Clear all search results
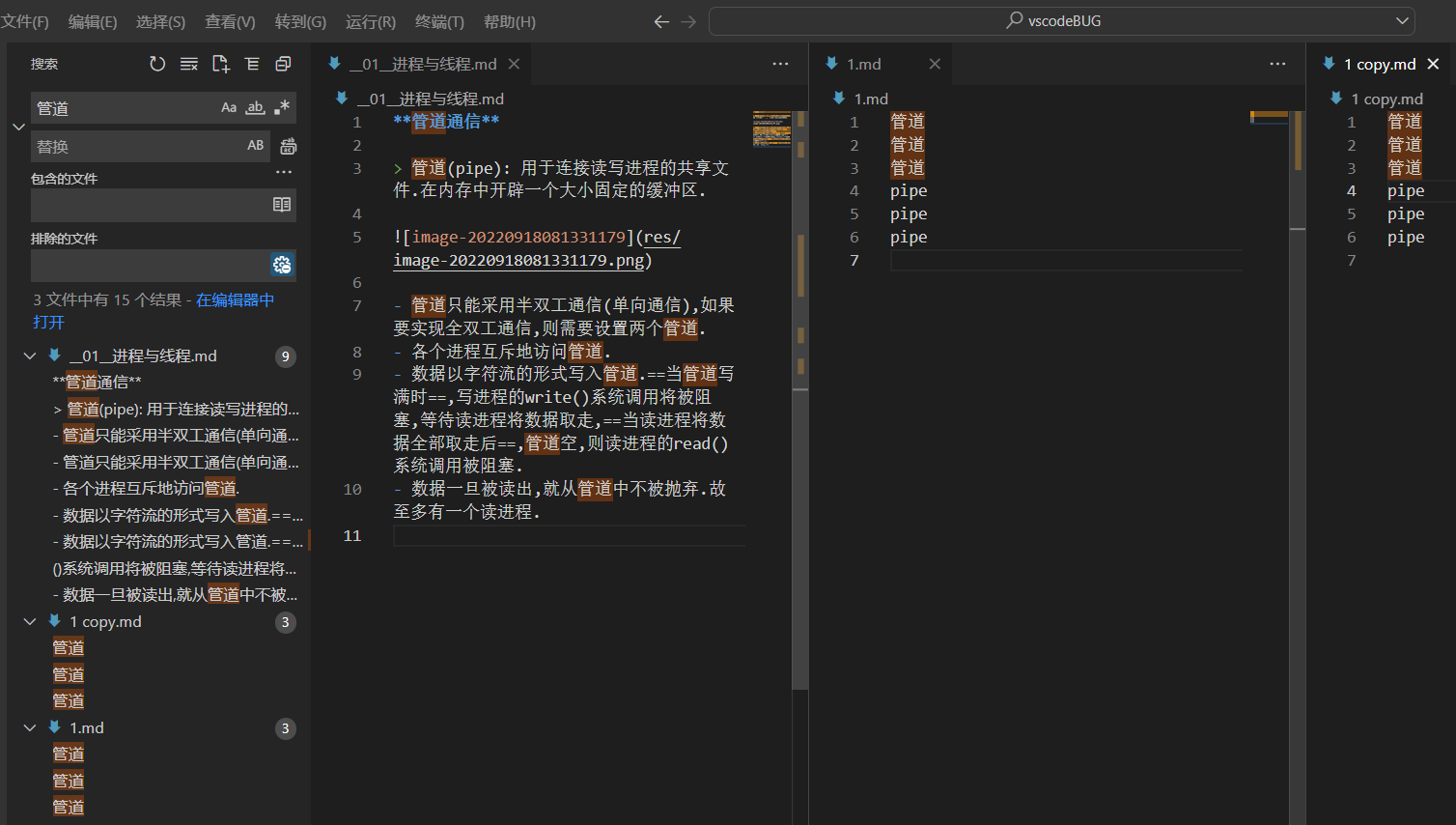This screenshot has height=825, width=1456. tap(188, 64)
